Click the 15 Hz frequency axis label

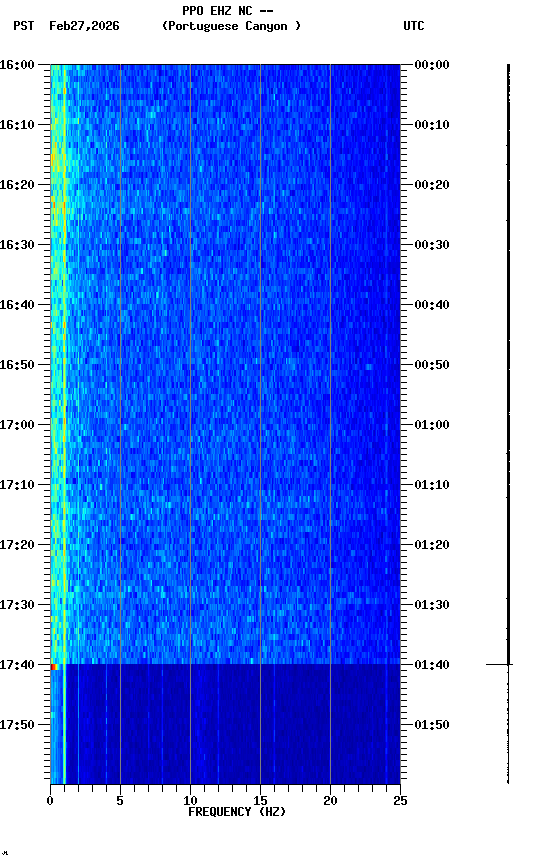(260, 801)
